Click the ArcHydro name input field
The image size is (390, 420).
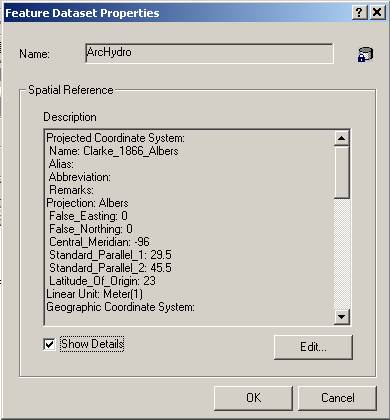(x=209, y=53)
